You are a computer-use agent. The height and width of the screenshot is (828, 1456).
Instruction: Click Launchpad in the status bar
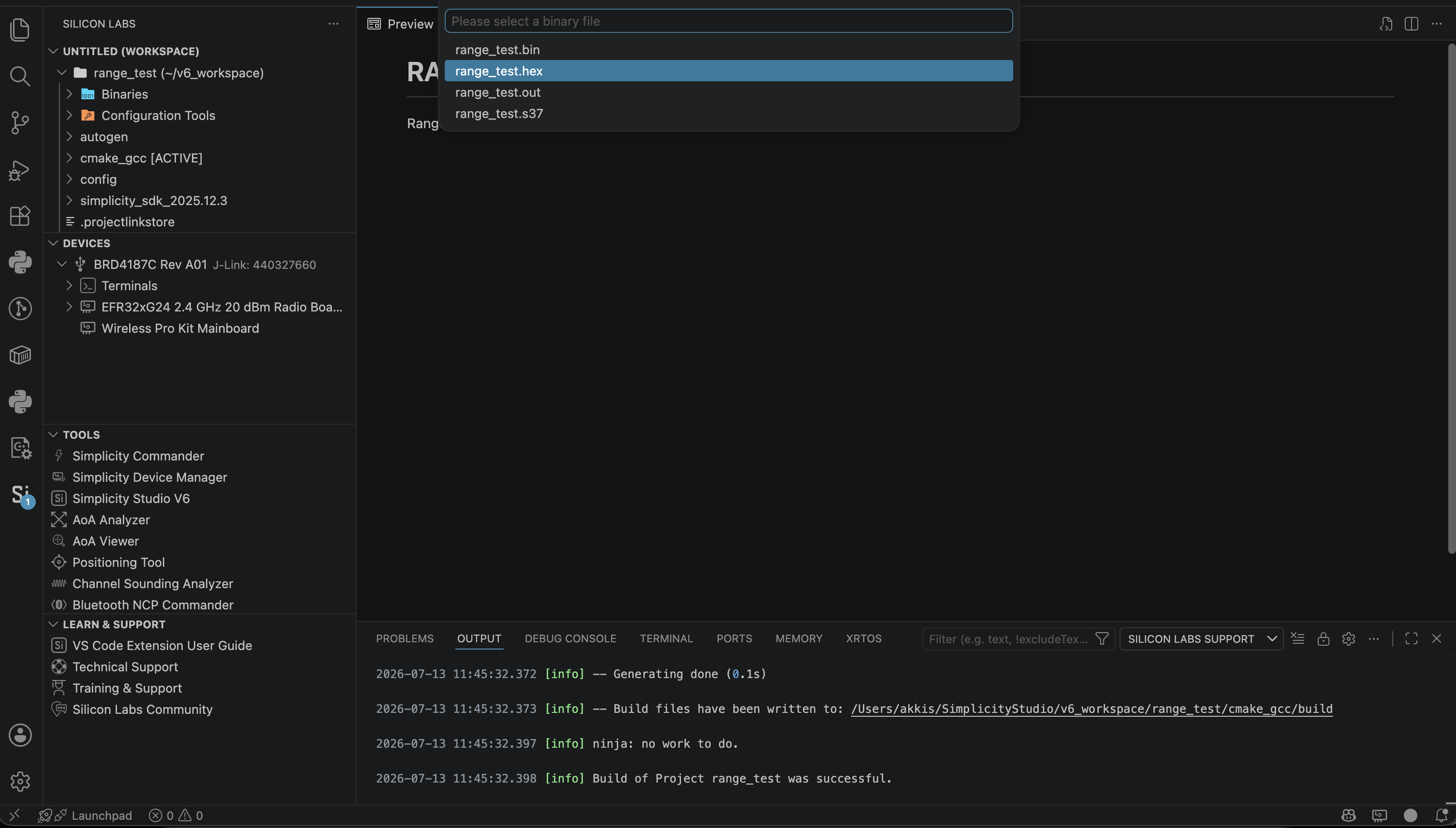tap(102, 815)
